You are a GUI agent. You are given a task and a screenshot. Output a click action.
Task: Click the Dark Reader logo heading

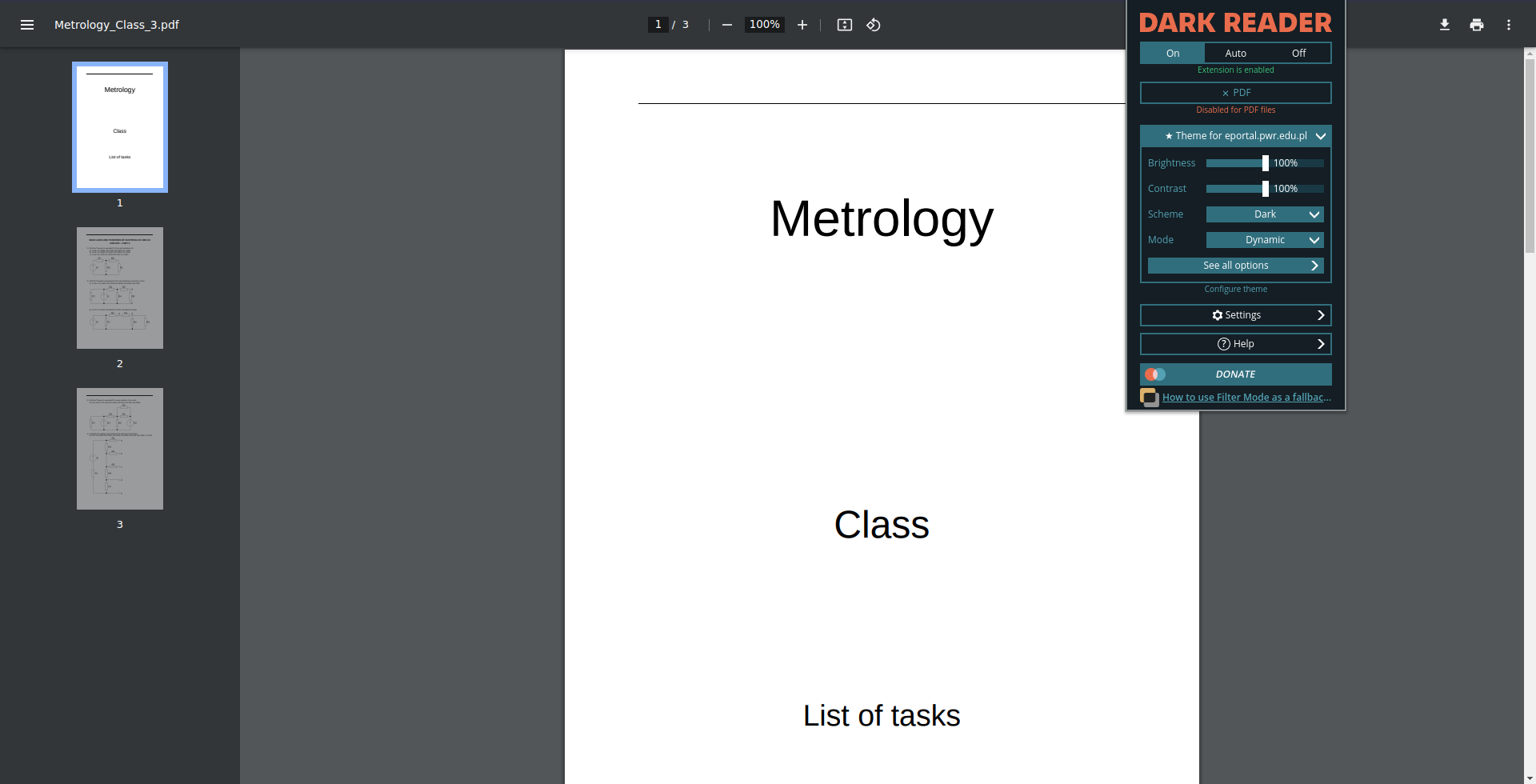[x=1236, y=22]
